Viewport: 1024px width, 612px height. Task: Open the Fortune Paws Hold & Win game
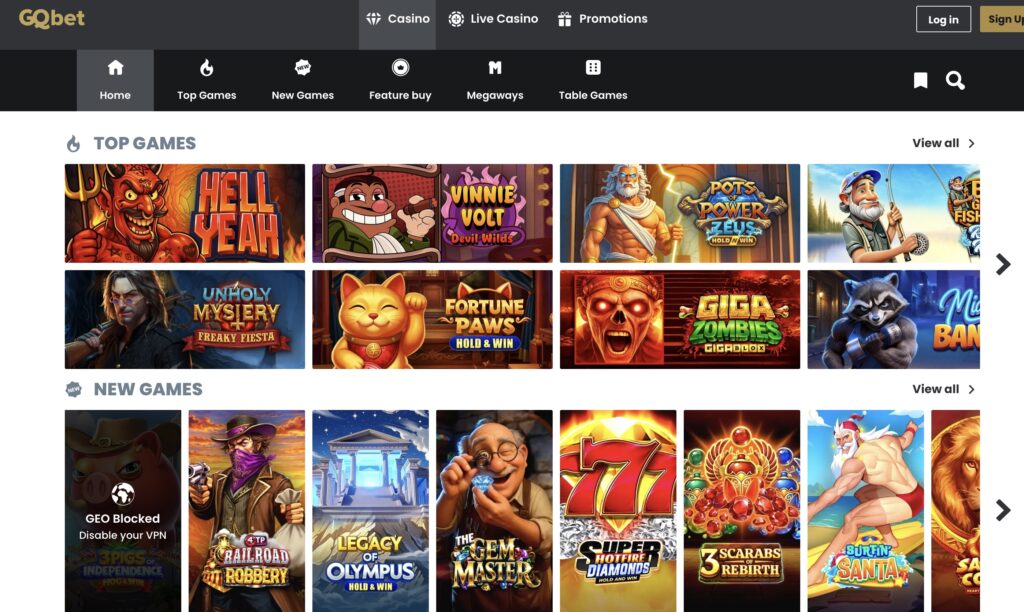(x=432, y=319)
